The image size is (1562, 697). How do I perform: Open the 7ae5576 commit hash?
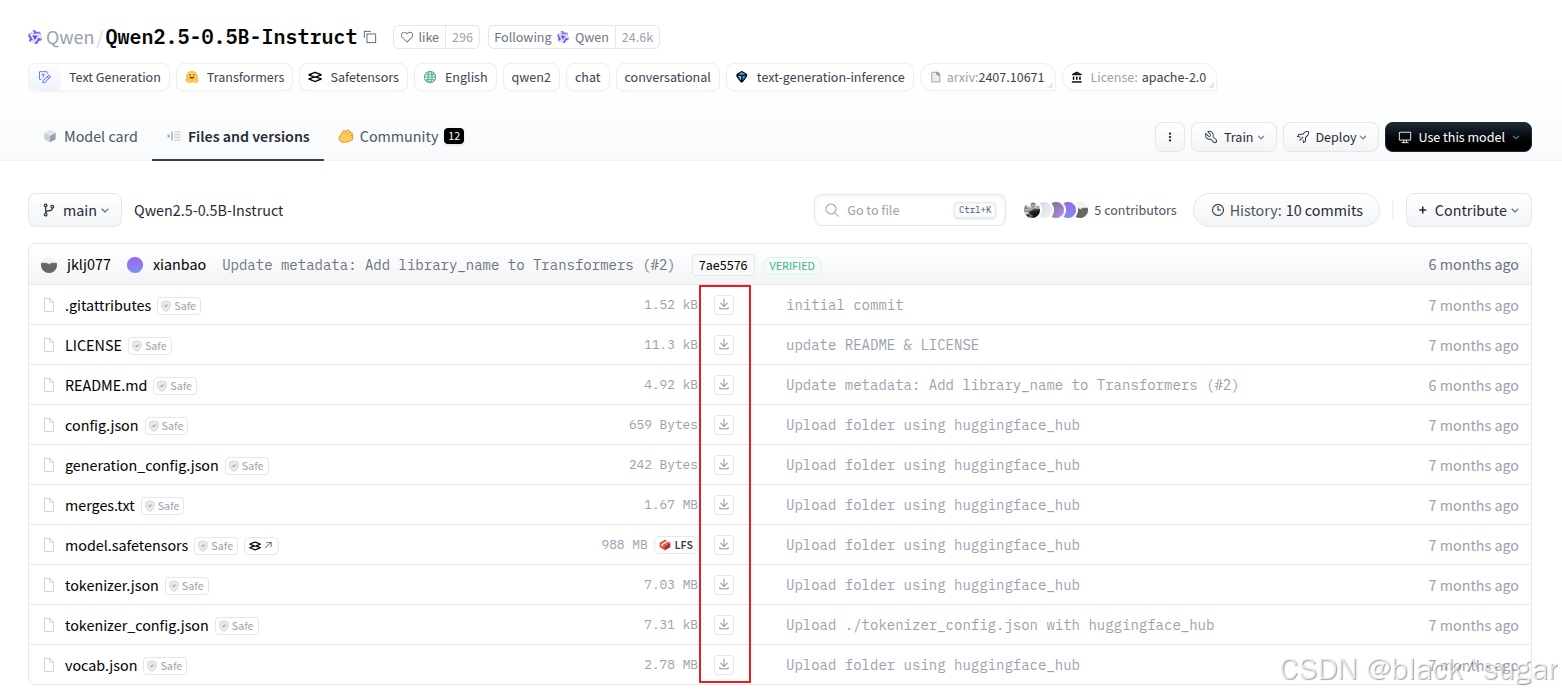coord(723,265)
